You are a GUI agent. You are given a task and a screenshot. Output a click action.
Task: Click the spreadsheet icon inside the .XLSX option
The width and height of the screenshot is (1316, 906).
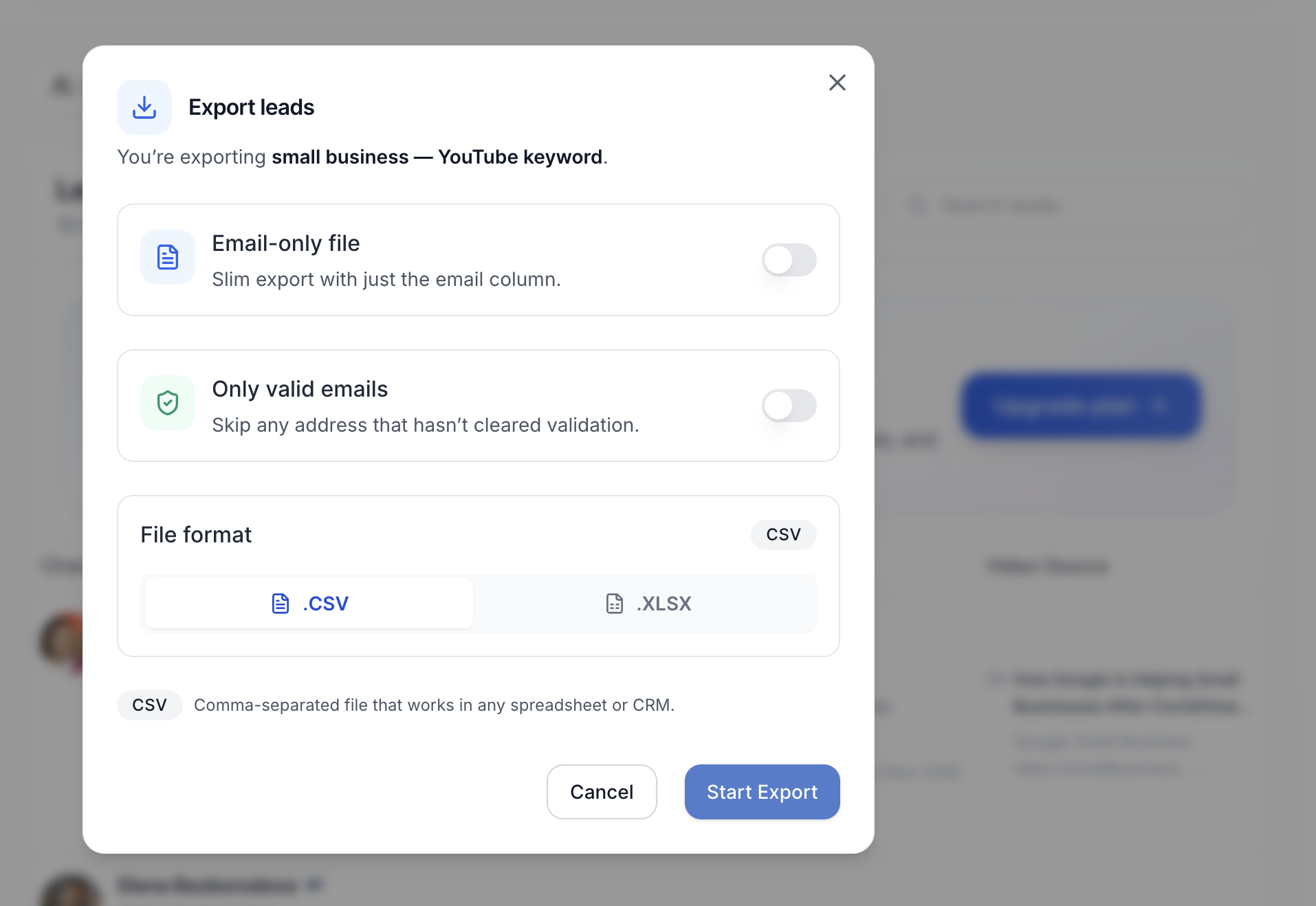(x=614, y=604)
